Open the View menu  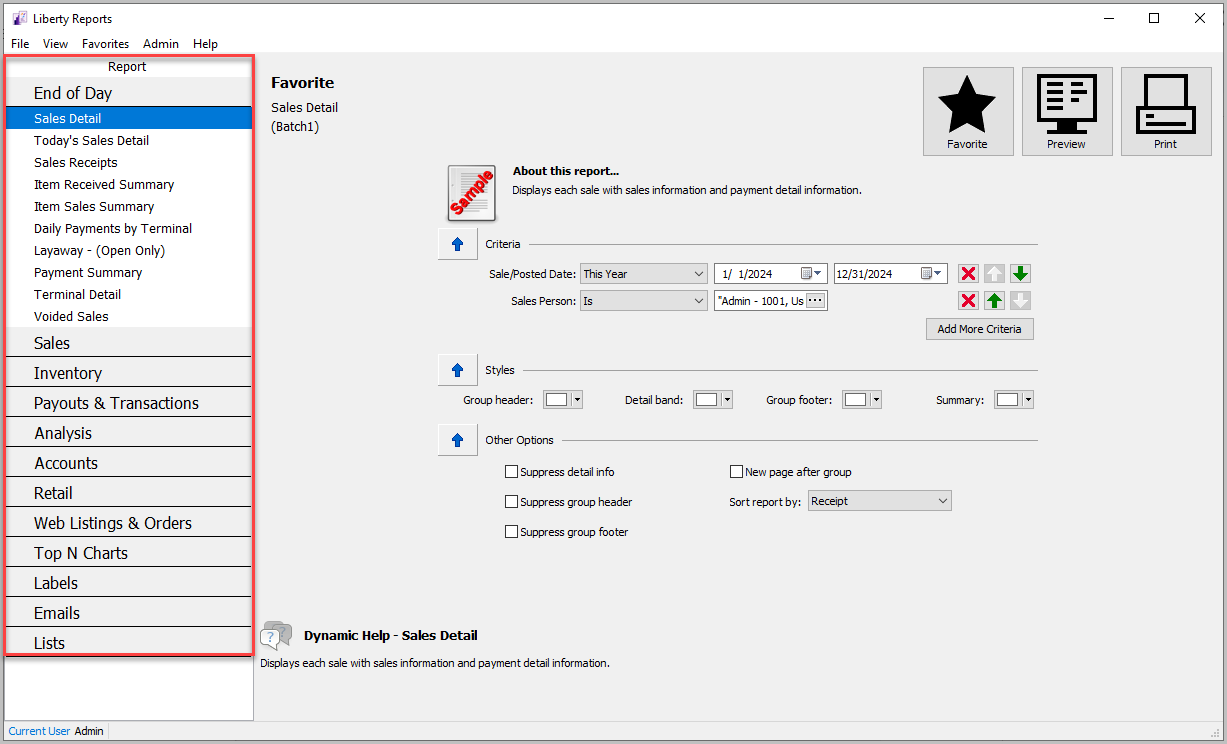click(x=56, y=44)
